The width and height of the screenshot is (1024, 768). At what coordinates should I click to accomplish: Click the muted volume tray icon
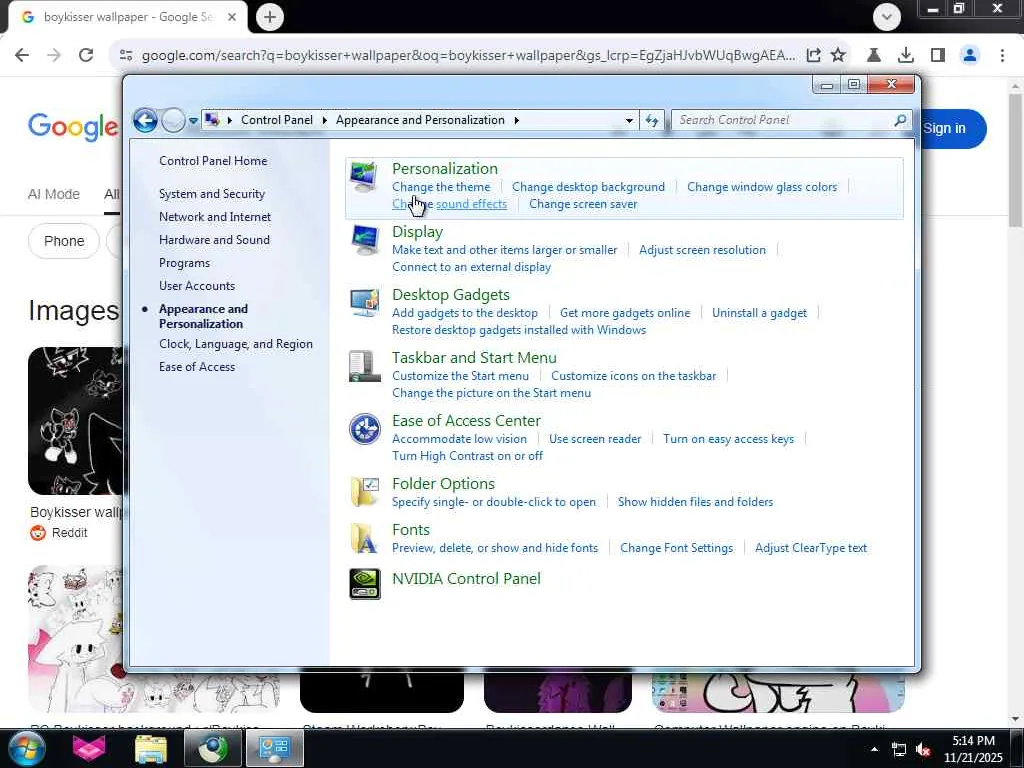[x=923, y=750]
